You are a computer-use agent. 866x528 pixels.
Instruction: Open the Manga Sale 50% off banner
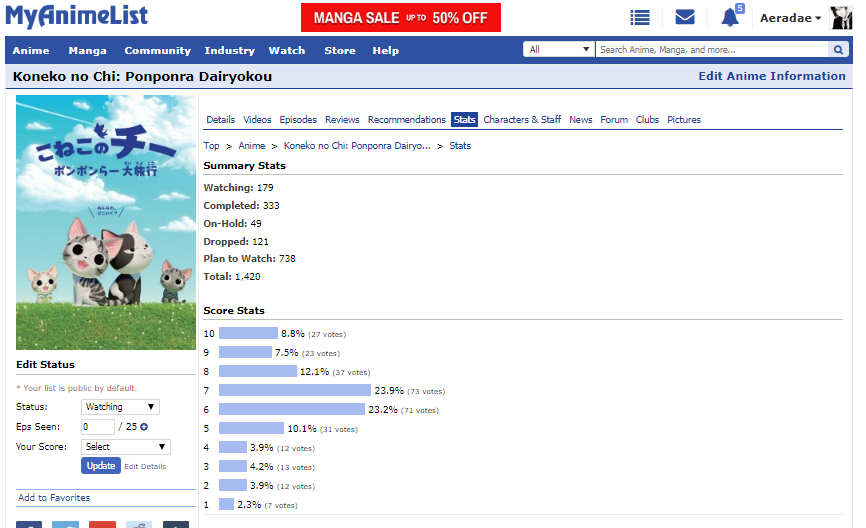(400, 18)
